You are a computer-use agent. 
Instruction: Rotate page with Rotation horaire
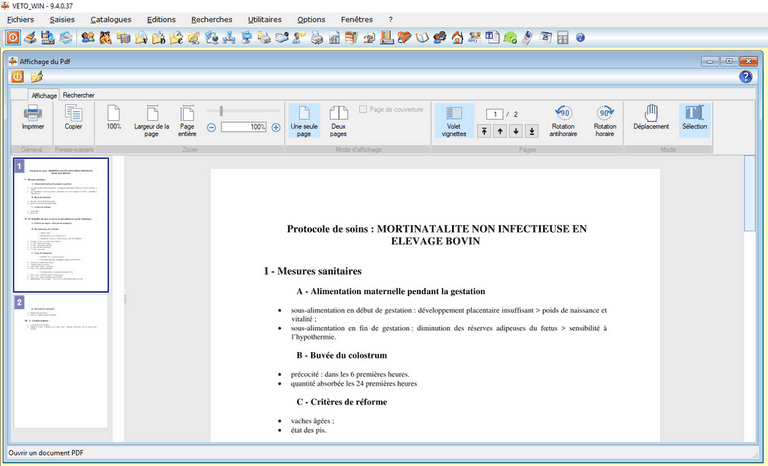(605, 121)
